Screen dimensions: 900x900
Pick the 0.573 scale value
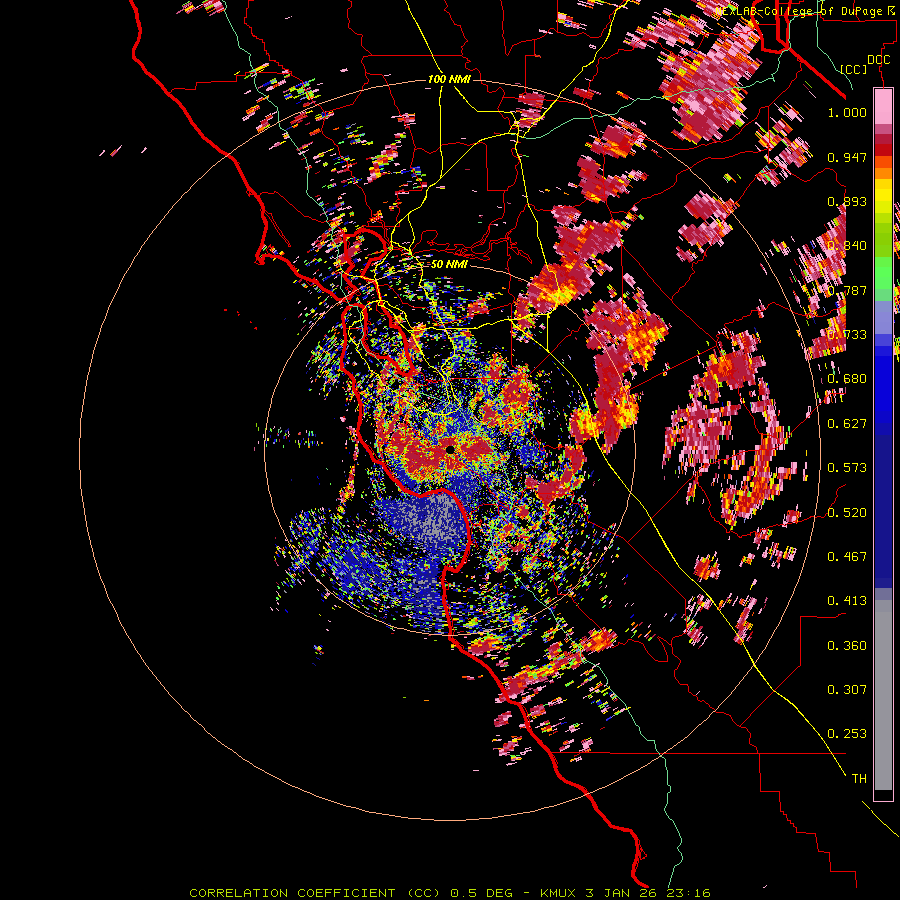(x=847, y=468)
